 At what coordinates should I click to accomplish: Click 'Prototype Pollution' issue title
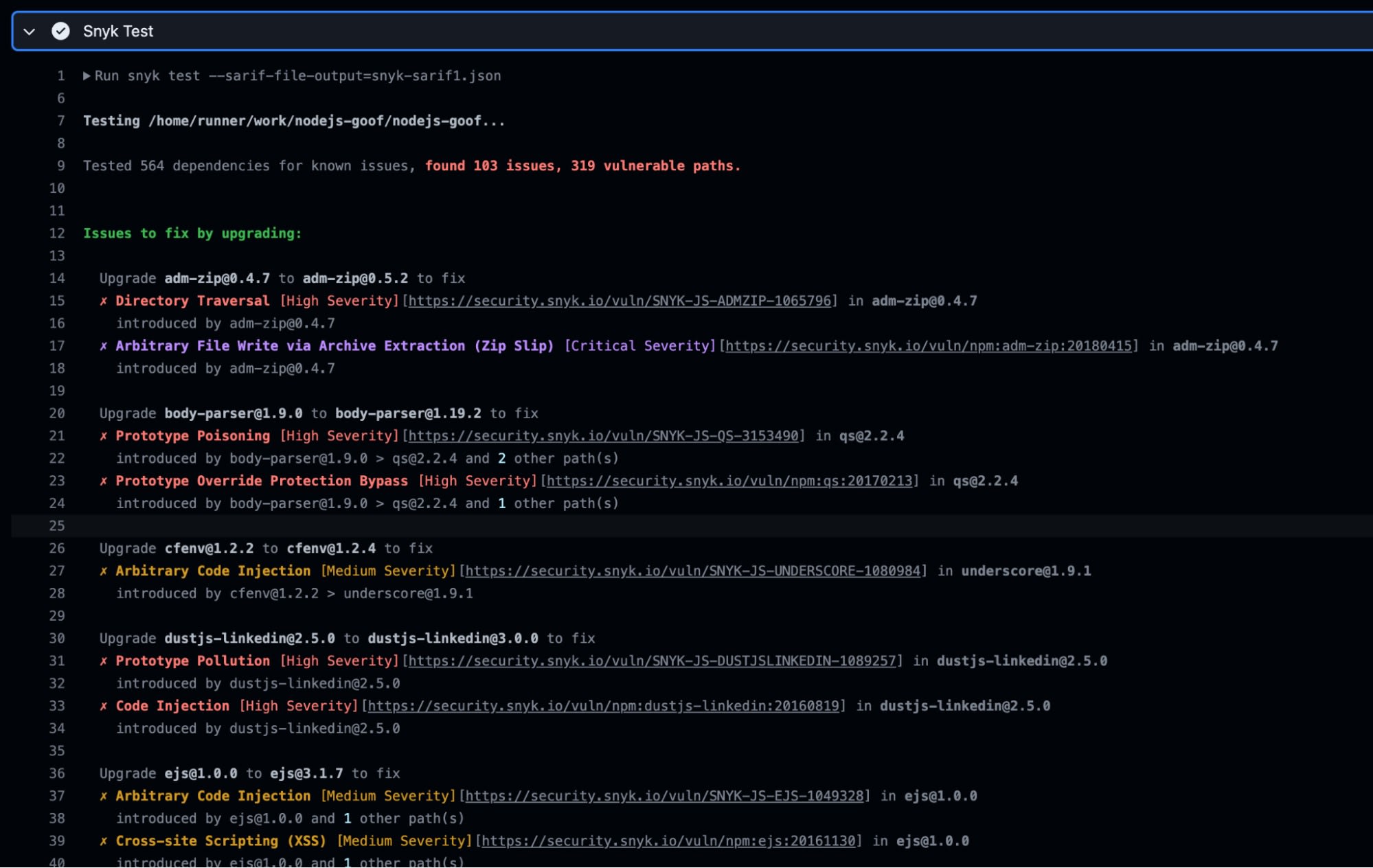point(192,661)
